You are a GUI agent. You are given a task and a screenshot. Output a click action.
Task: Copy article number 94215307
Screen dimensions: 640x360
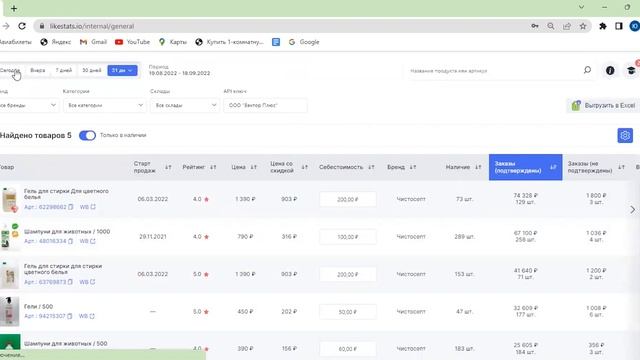(x=70, y=316)
